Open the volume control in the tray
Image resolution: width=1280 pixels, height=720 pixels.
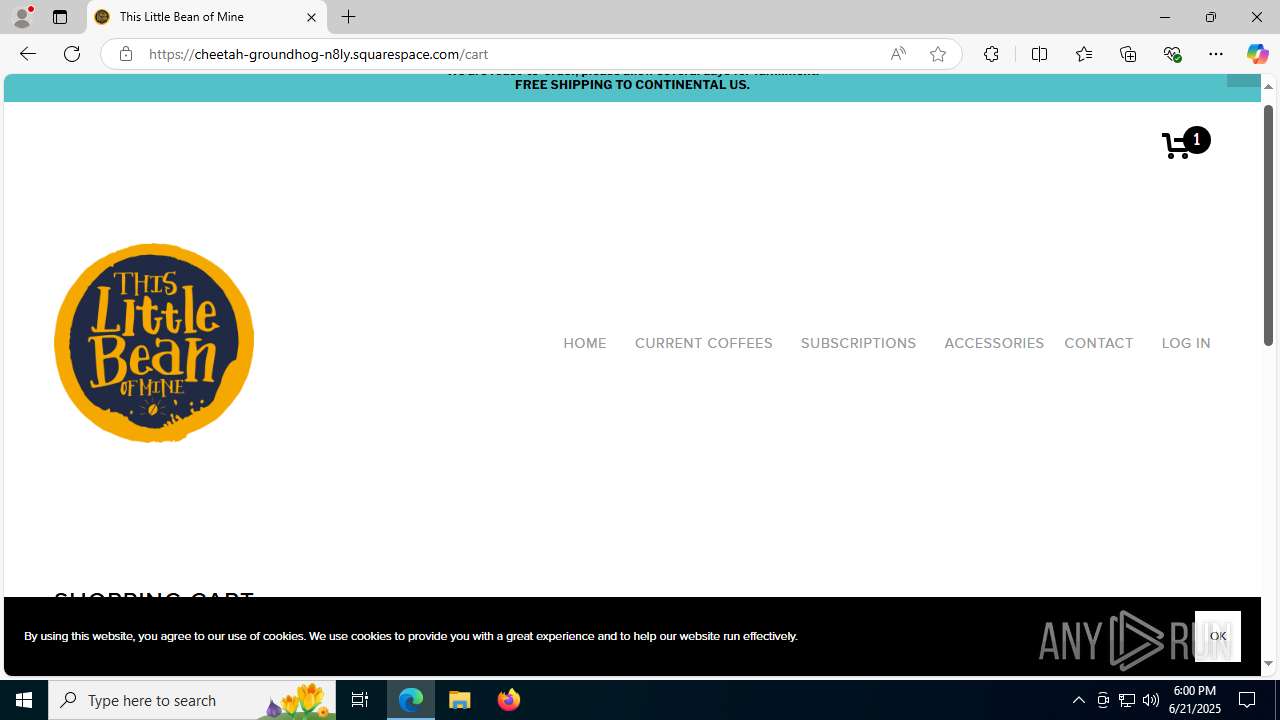(1151, 700)
